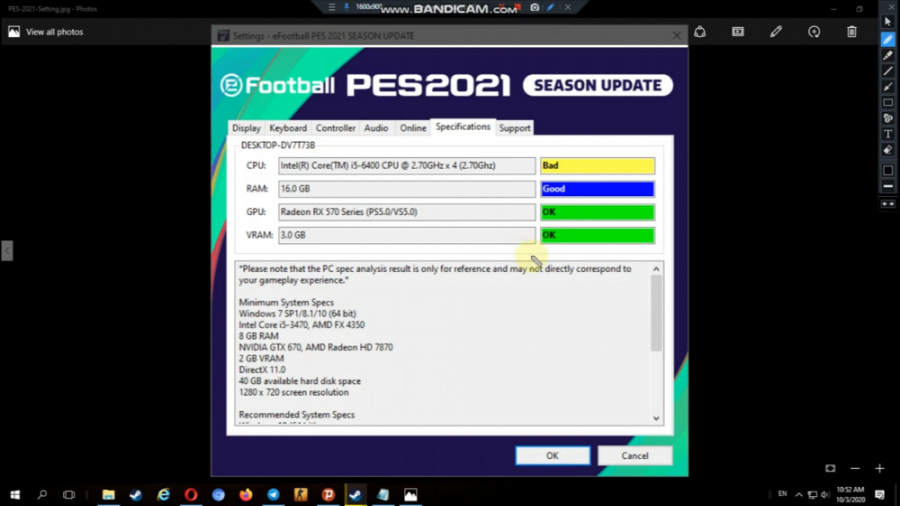Delete the photo with trash icon
Screen dimensions: 900x506
pyautogui.click(x=852, y=32)
